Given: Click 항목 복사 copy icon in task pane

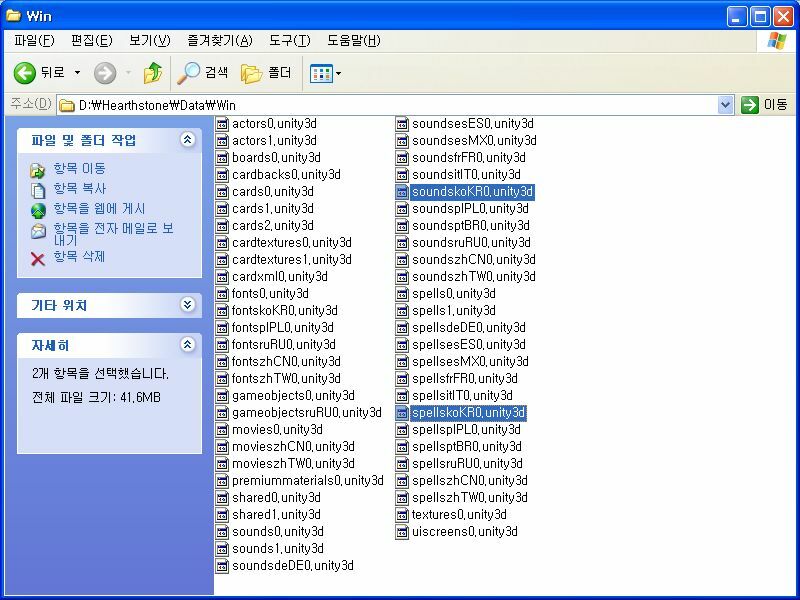Looking at the screenshot, I should (38, 190).
